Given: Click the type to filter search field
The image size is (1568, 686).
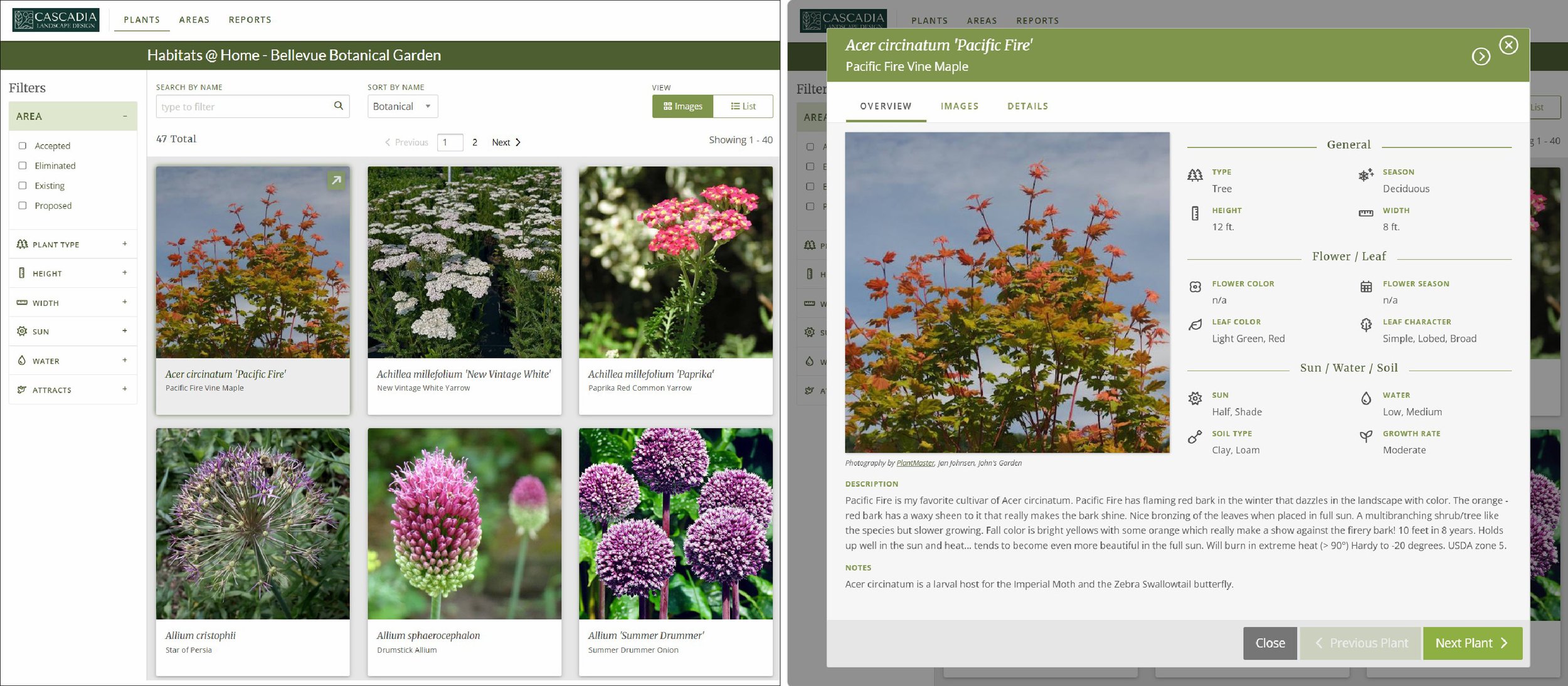Looking at the screenshot, I should (253, 106).
